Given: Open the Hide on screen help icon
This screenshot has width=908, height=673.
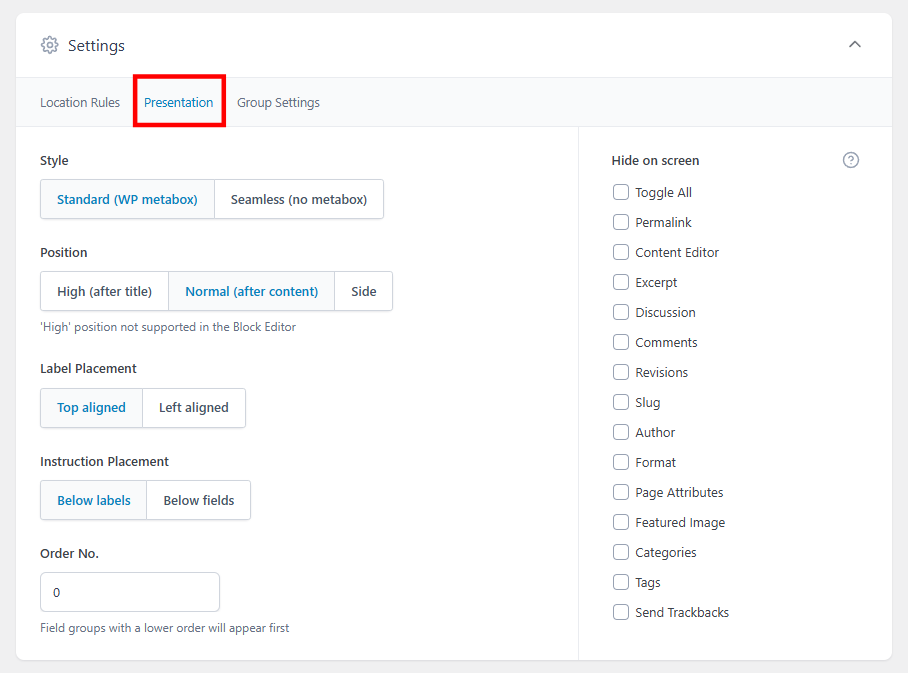Looking at the screenshot, I should click(851, 160).
